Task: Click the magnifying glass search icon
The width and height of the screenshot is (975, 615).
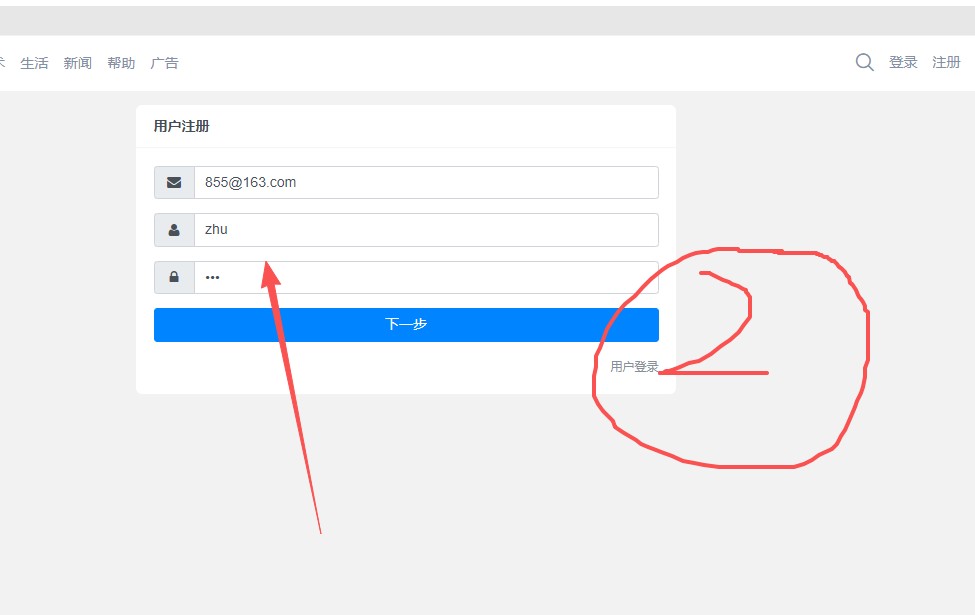Action: [x=865, y=63]
